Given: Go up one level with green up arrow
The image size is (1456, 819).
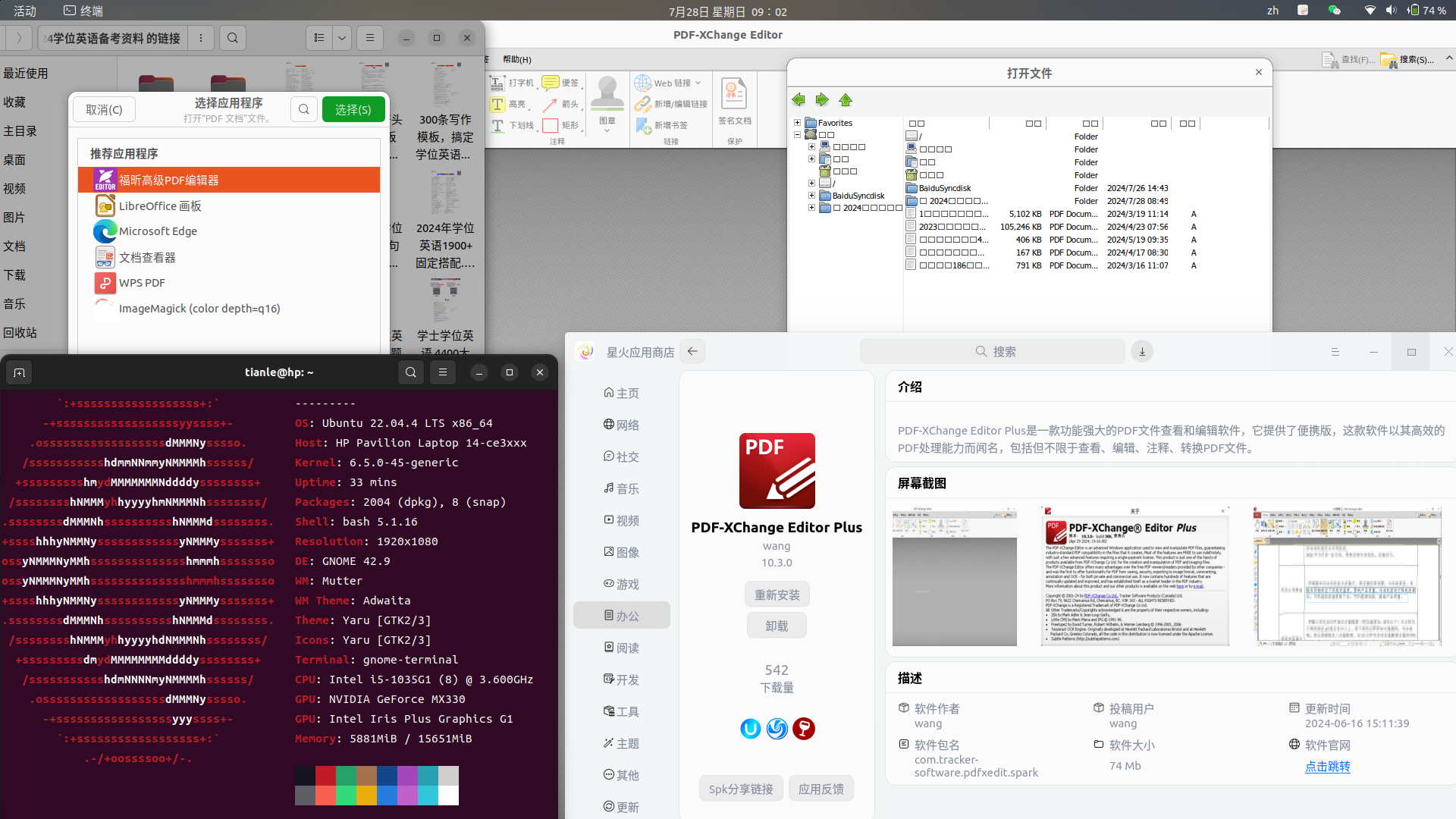Looking at the screenshot, I should 846,100.
